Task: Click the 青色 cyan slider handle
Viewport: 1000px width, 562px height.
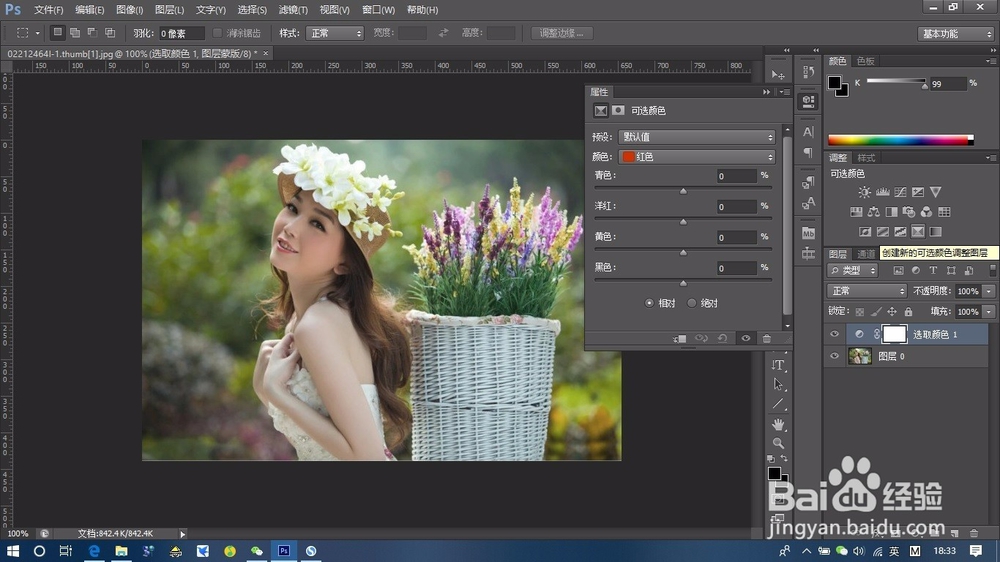Action: coord(684,190)
